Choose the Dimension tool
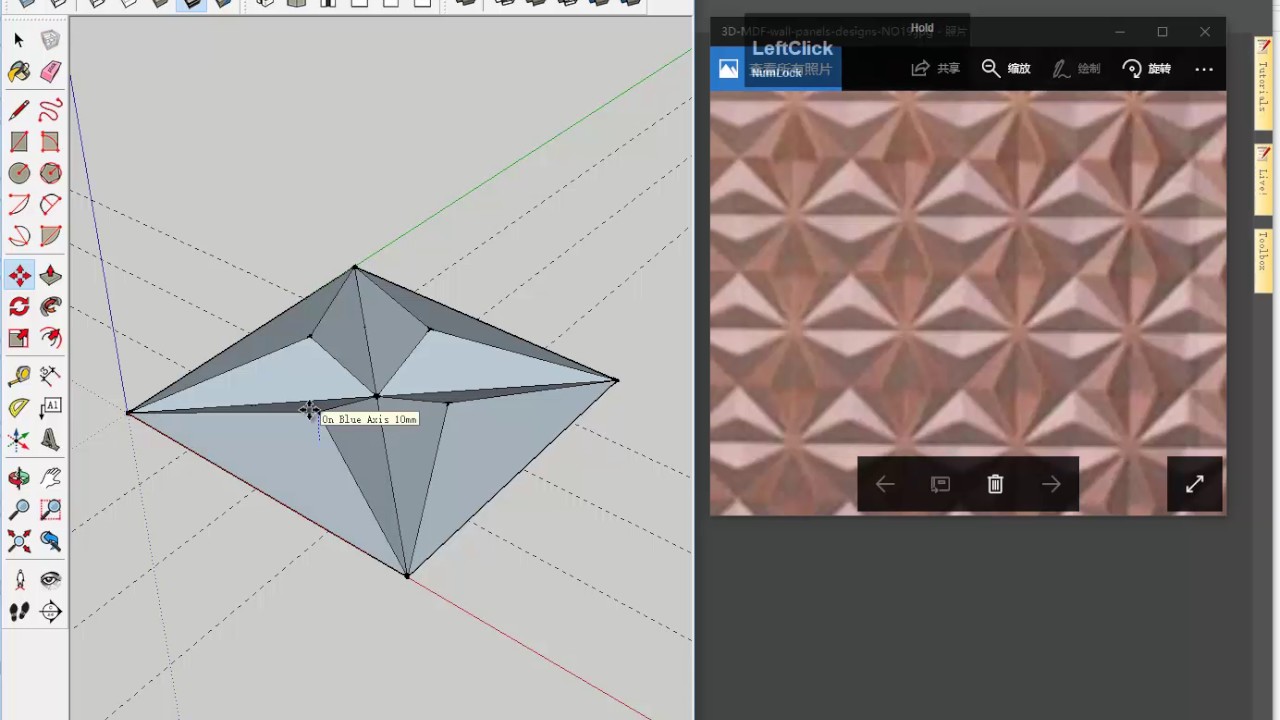The height and width of the screenshot is (720, 1280). click(x=51, y=376)
